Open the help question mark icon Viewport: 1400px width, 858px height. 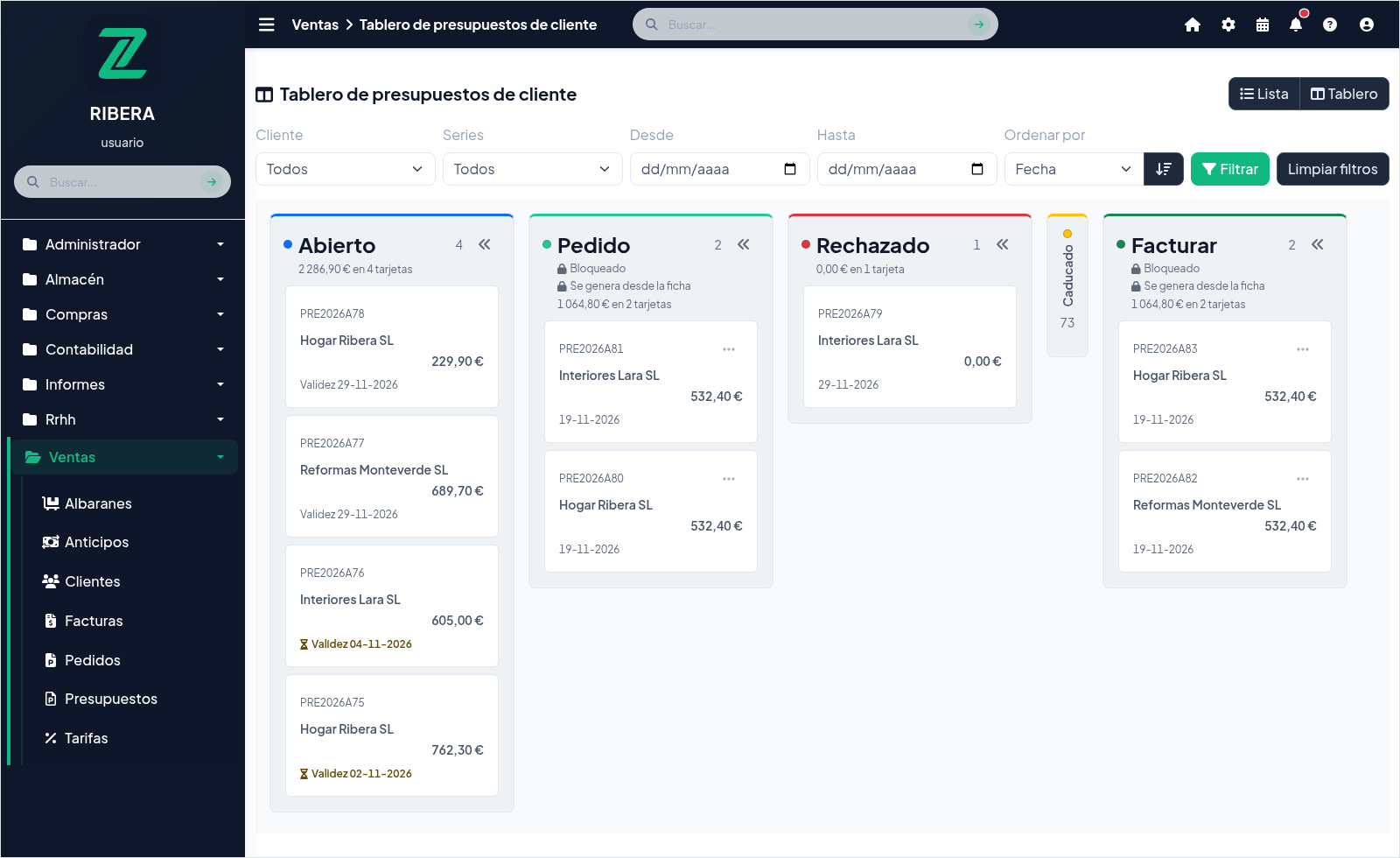coord(1330,25)
